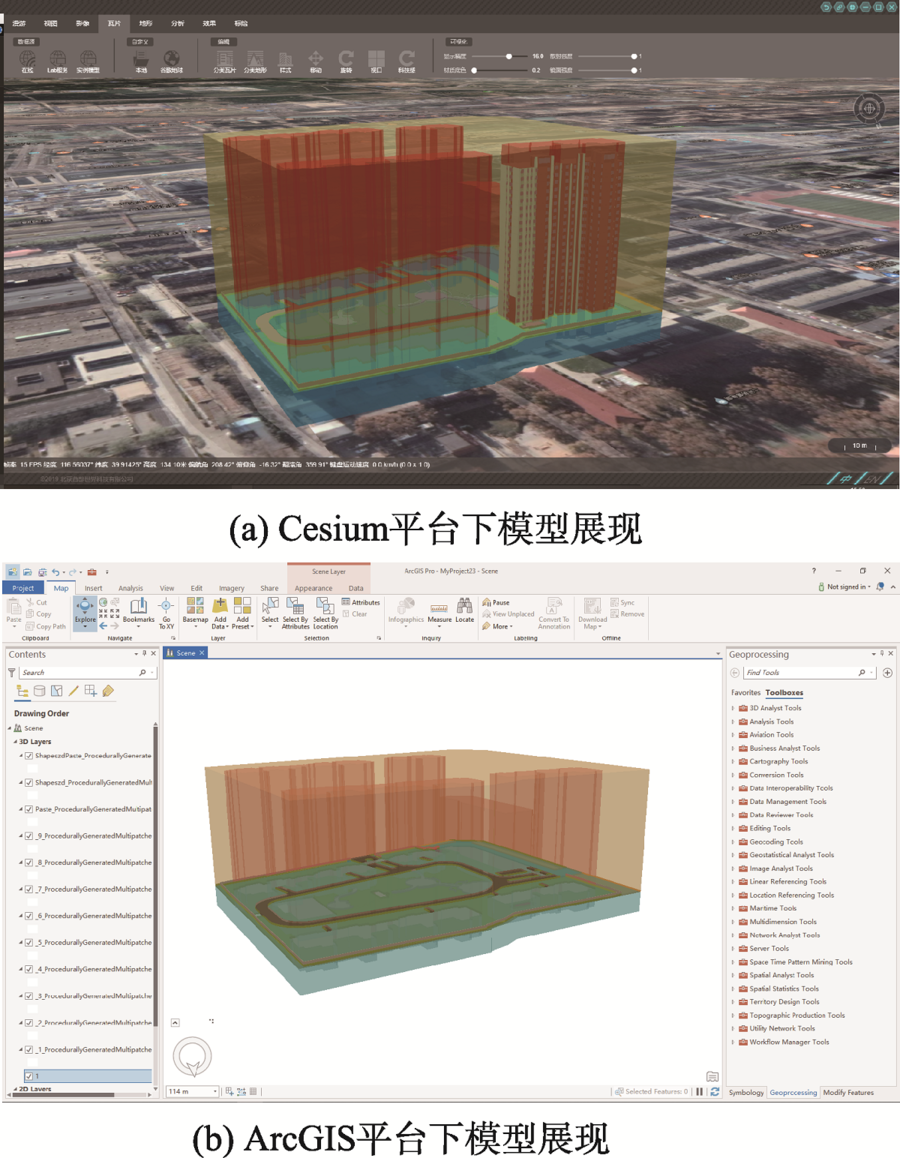Switch Contents to List By Labeling icon
The width and height of the screenshot is (900, 1158).
(x=108, y=691)
